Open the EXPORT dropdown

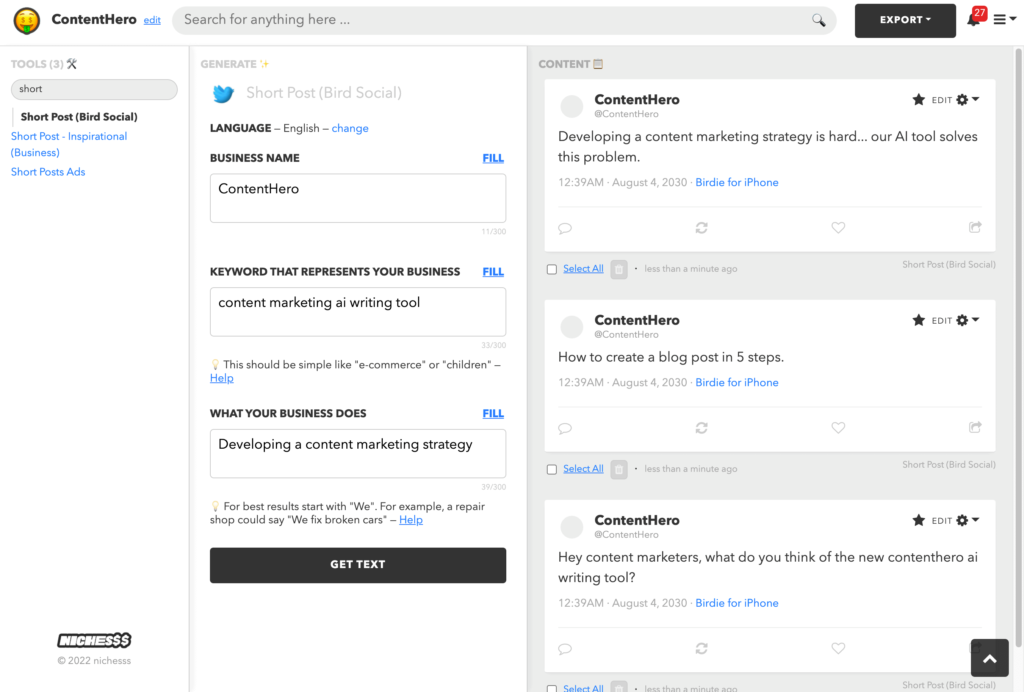[905, 20]
